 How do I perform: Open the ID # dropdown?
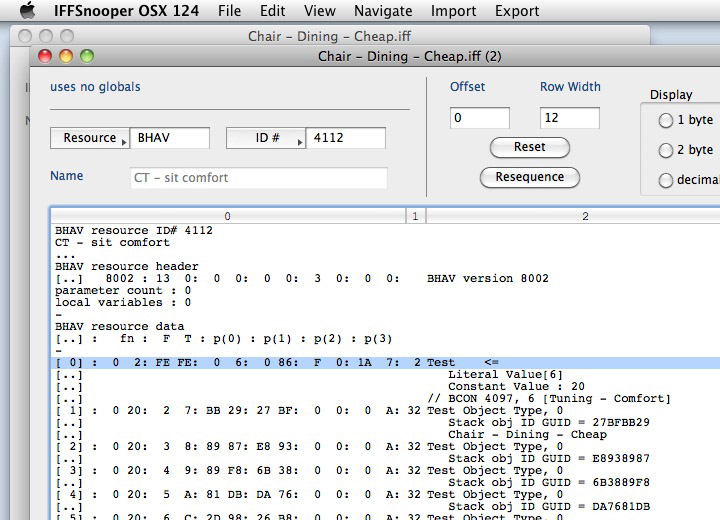click(265, 138)
